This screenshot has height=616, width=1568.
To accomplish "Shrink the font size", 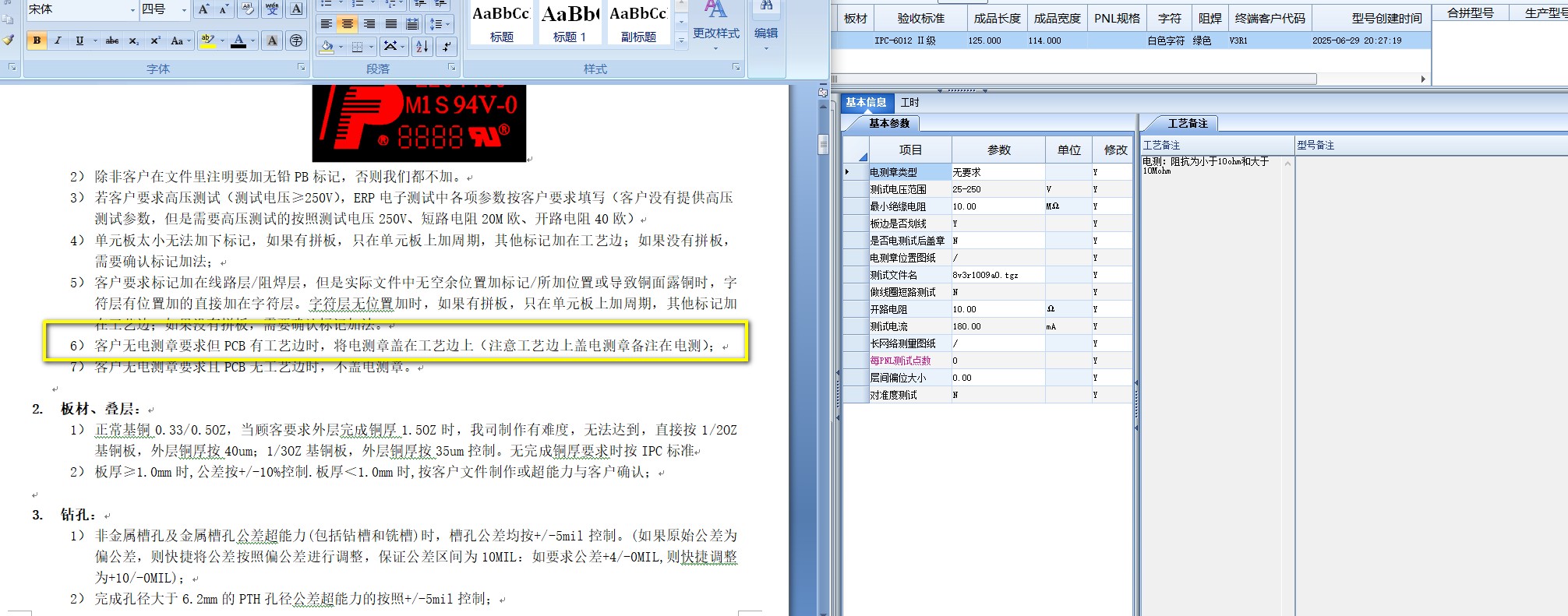I will (224, 9).
